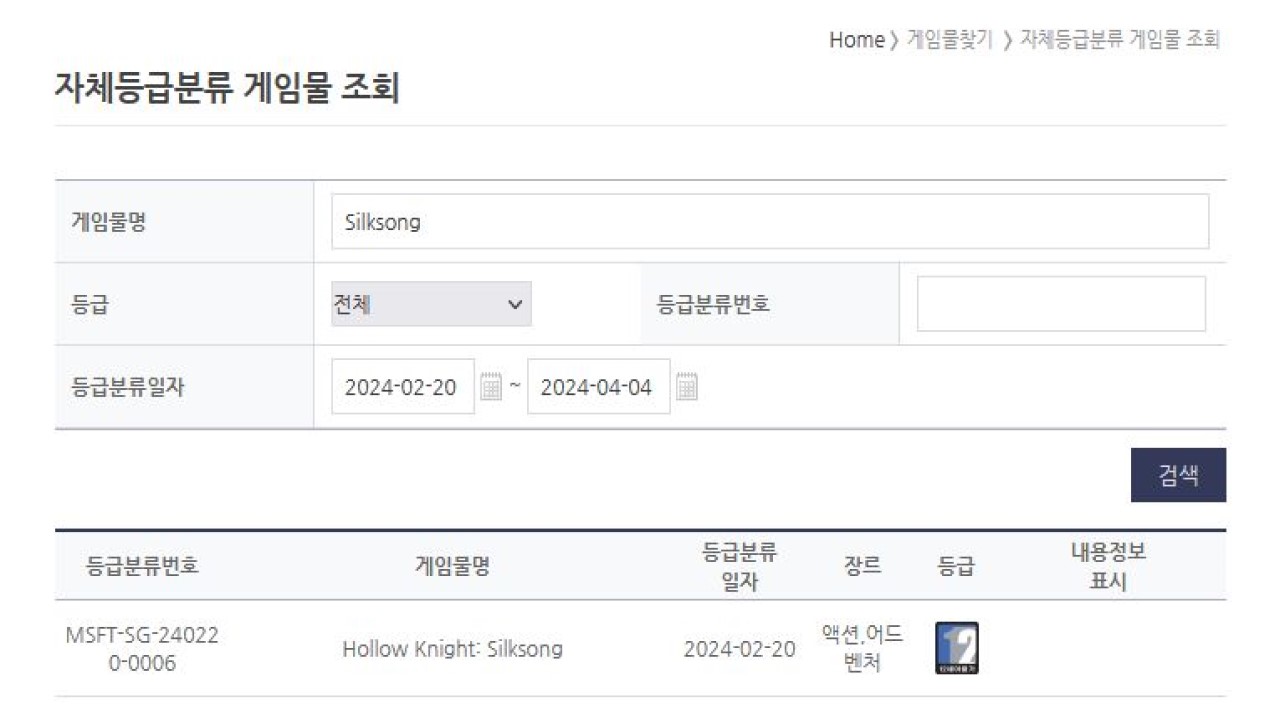The width and height of the screenshot is (1280, 720).
Task: Click the 검색 search button
Action: [x=1178, y=473]
